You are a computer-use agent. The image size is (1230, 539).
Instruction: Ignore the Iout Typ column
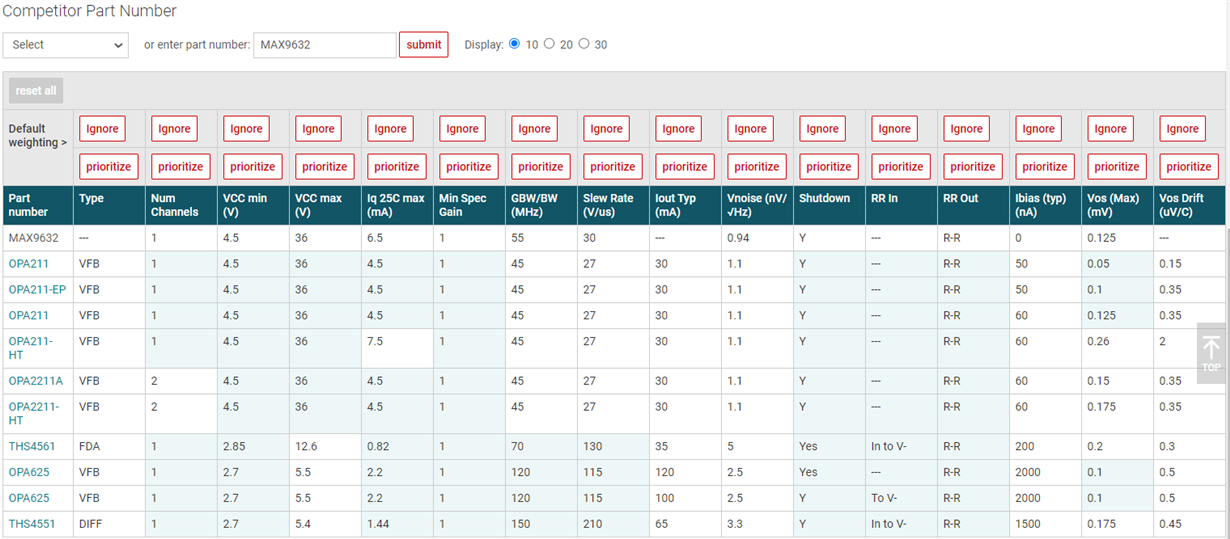(x=678, y=129)
